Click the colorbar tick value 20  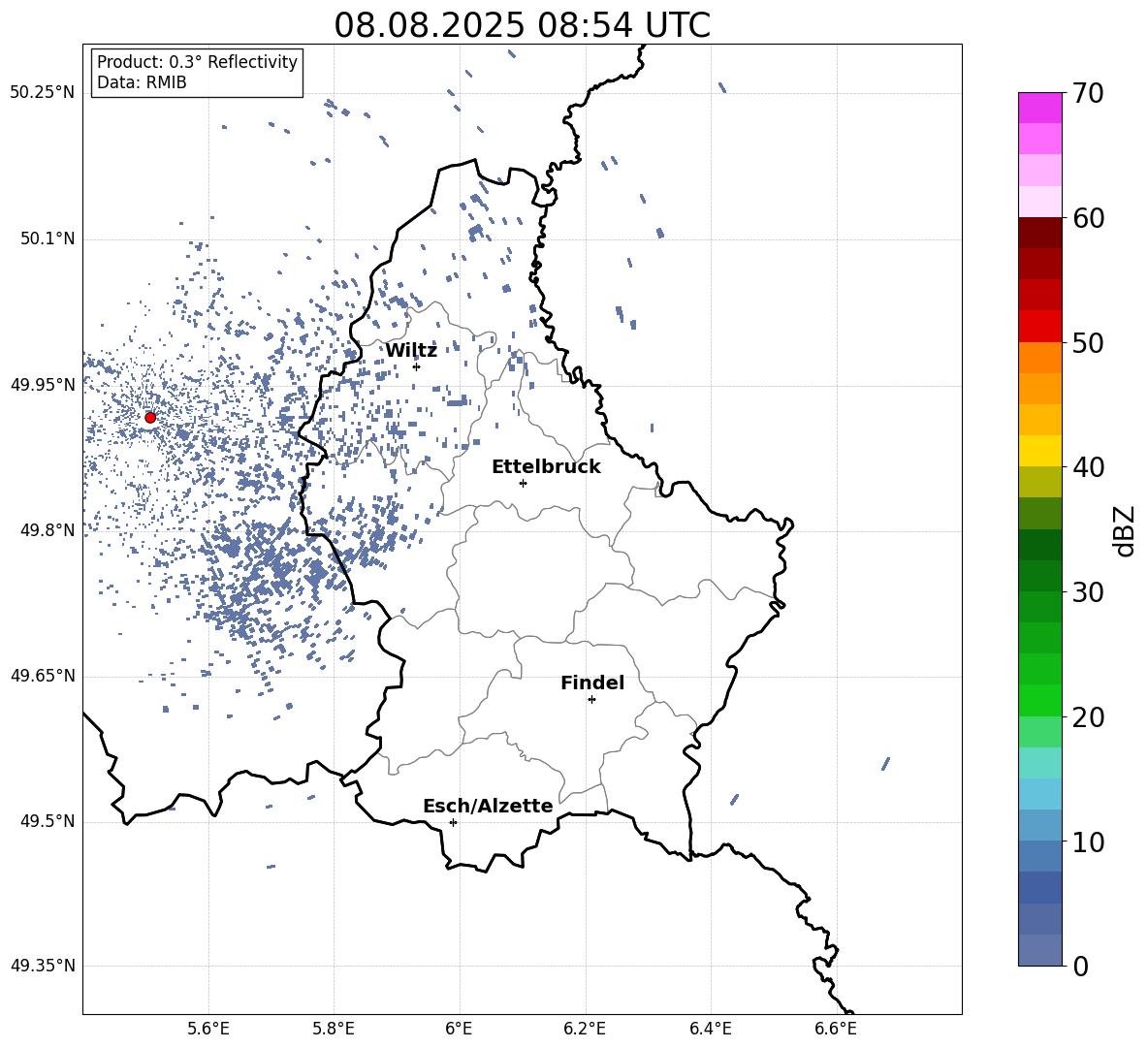(x=1088, y=717)
